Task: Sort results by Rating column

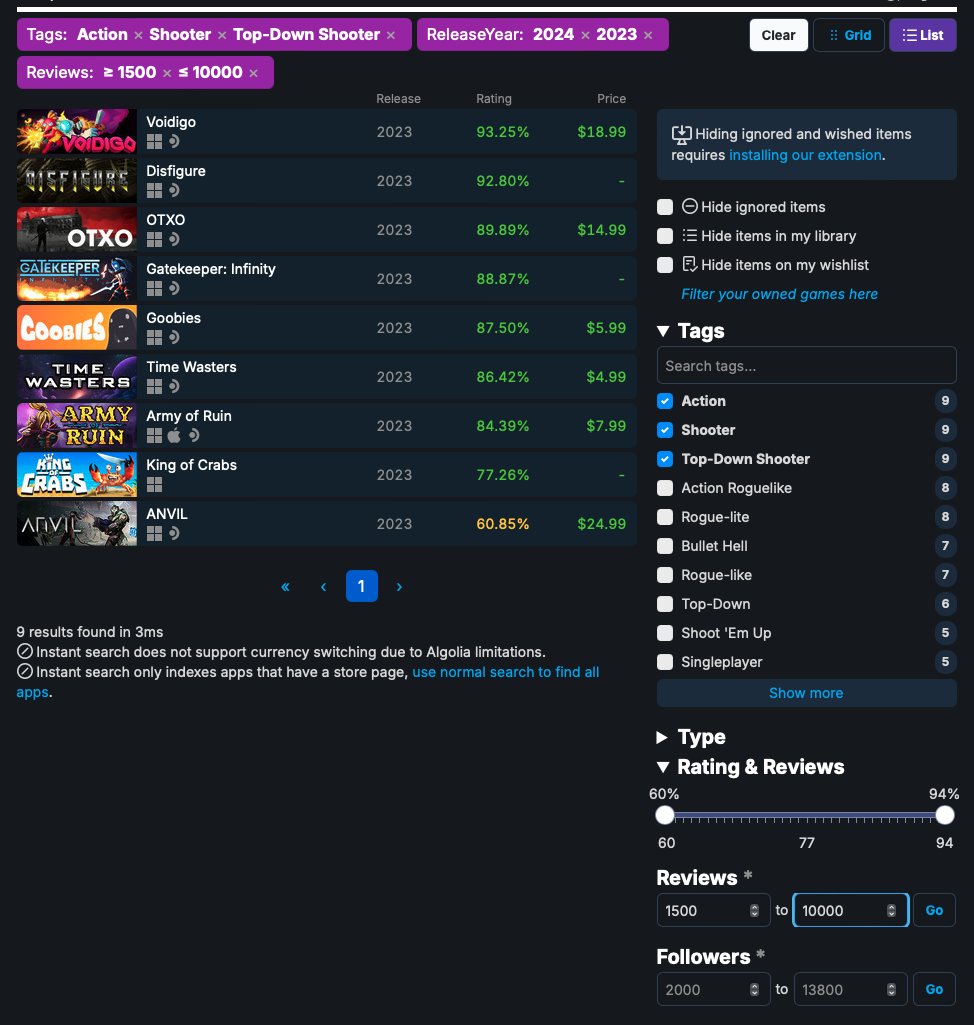Action: [494, 99]
